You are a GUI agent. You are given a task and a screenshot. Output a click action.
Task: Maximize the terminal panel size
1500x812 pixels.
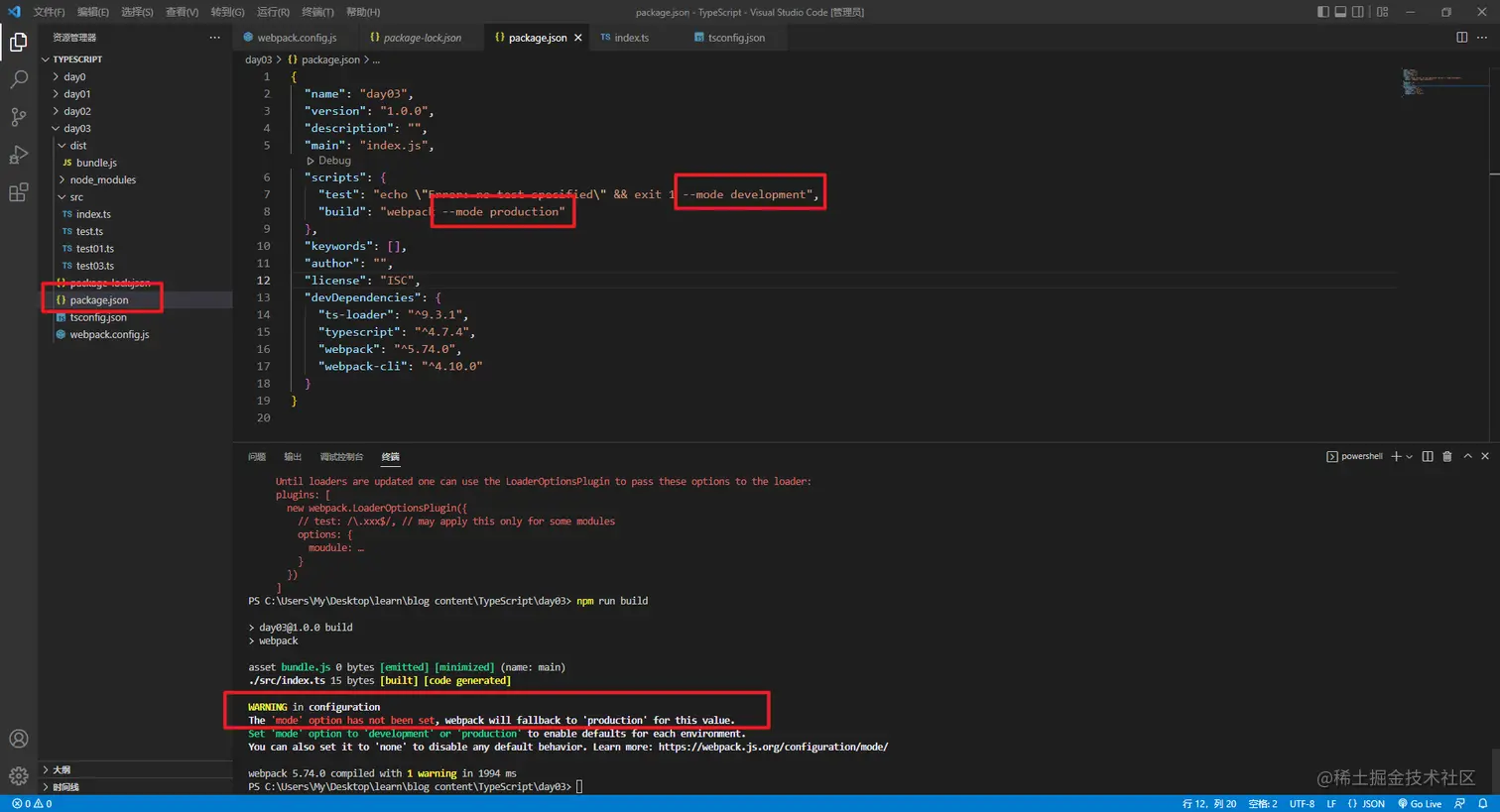[x=1467, y=456]
